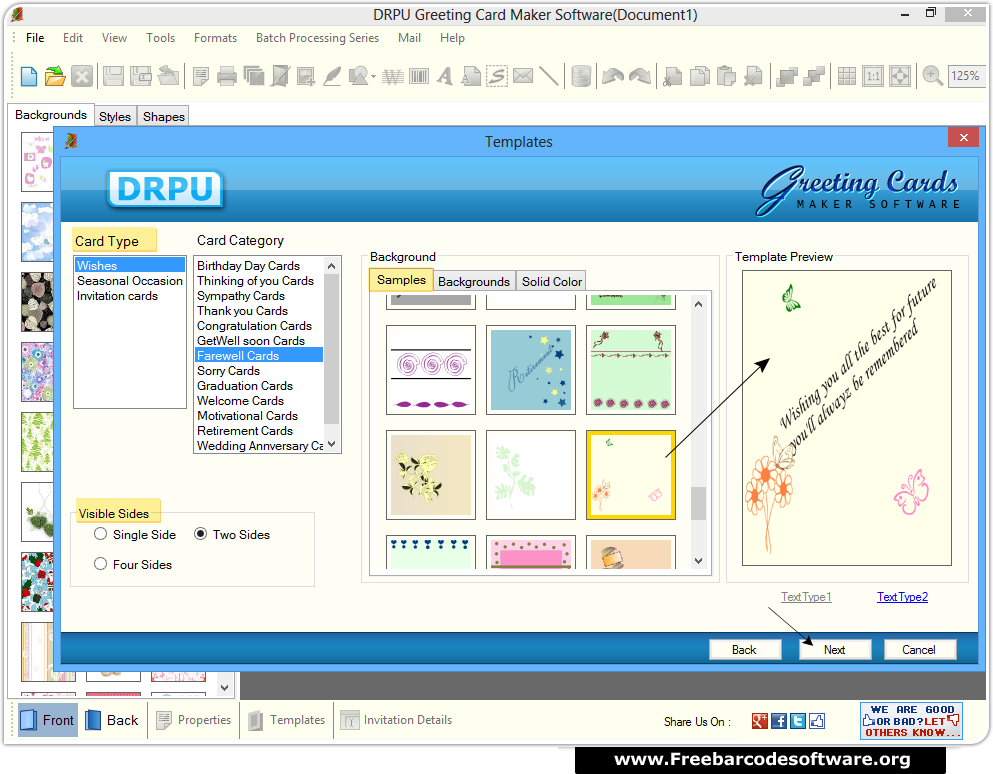The height and width of the screenshot is (774, 993).
Task: Click the Cancel button
Action: coord(919,649)
